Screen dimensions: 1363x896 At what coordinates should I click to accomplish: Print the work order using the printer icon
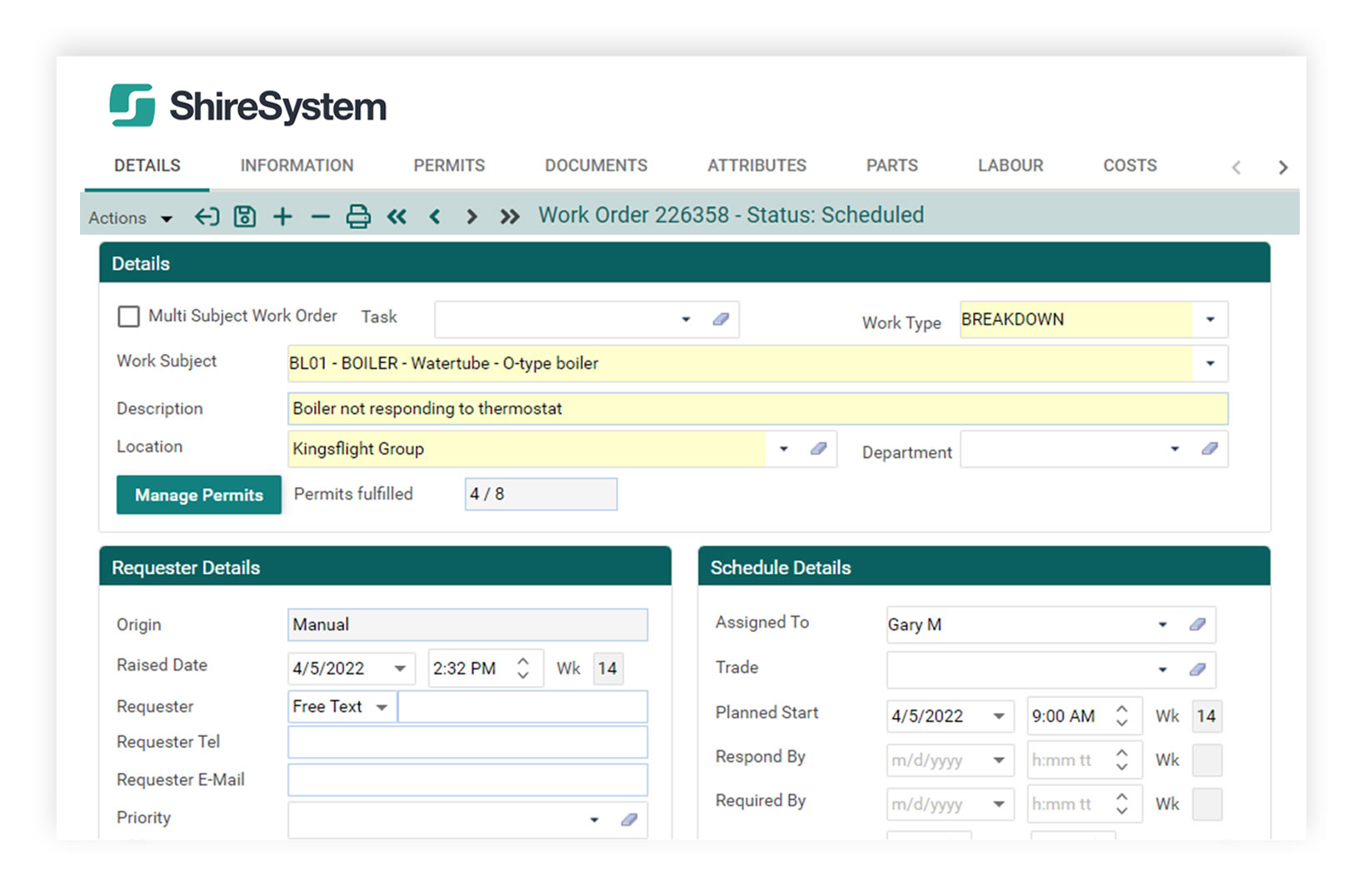coord(358,217)
